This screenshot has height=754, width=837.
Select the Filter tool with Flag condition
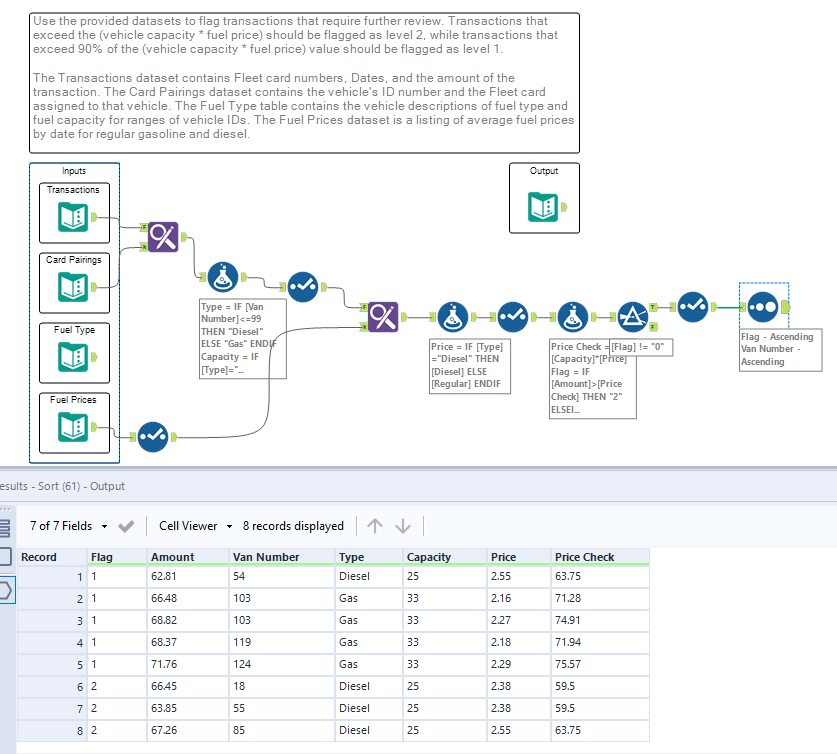[x=633, y=317]
